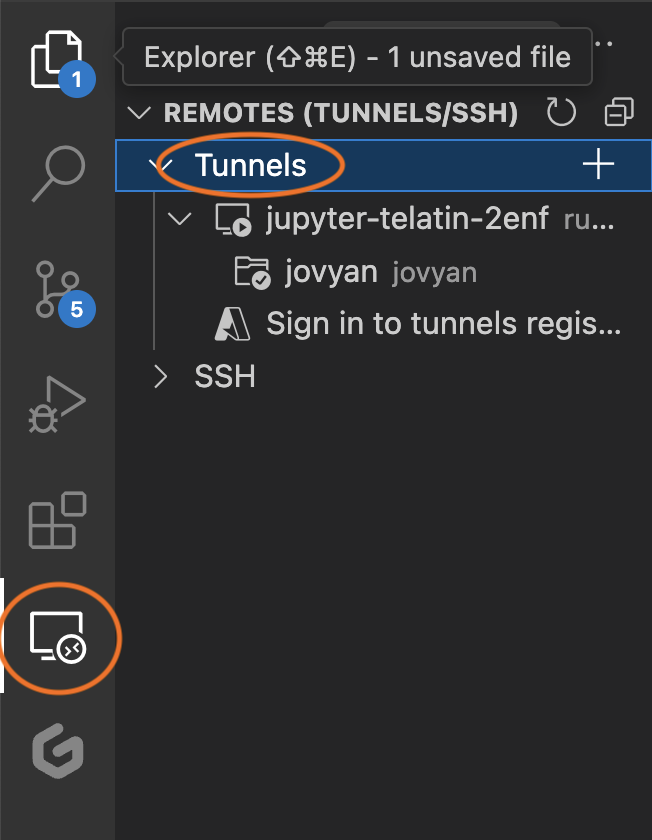
Task: Open the Search view
Action: 57,173
